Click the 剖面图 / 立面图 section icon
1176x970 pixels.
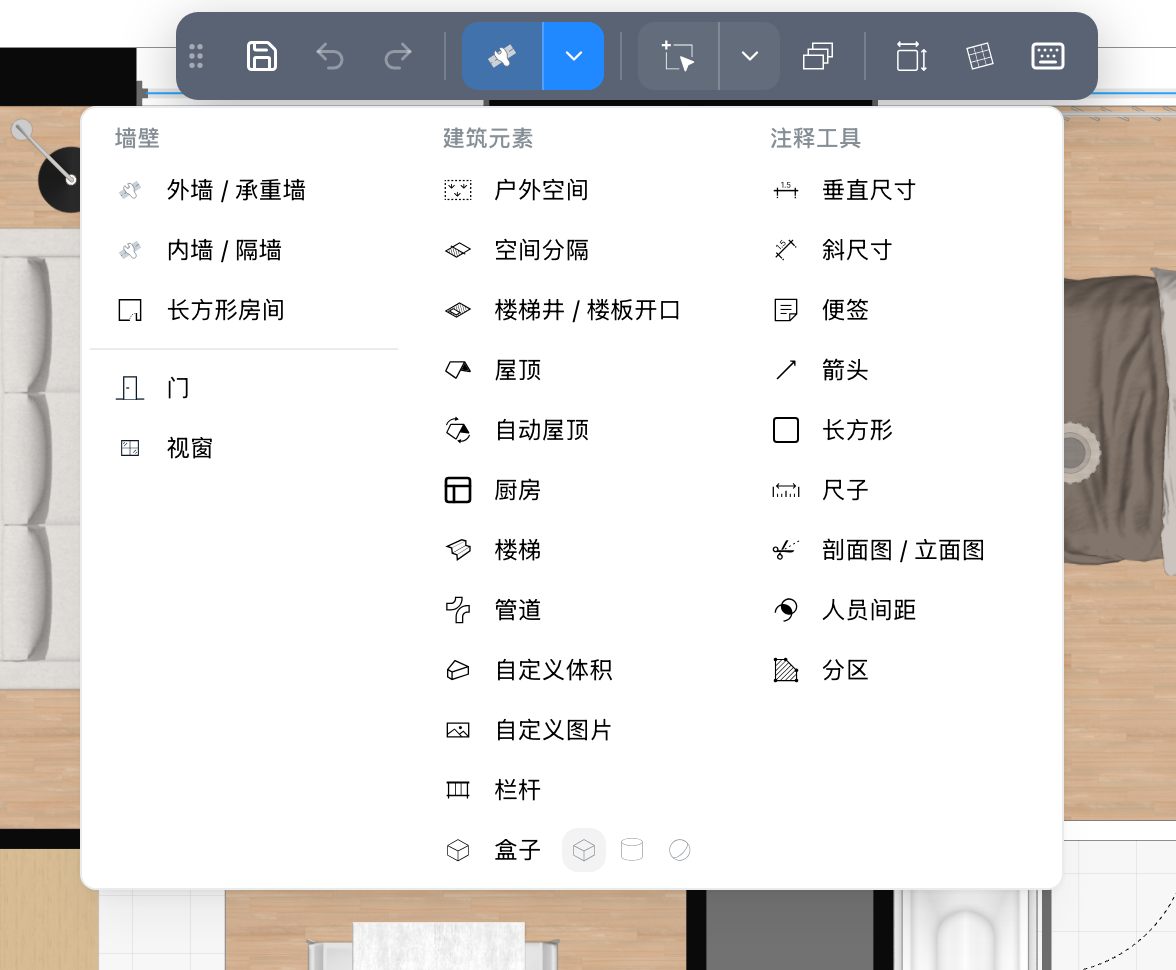785,550
